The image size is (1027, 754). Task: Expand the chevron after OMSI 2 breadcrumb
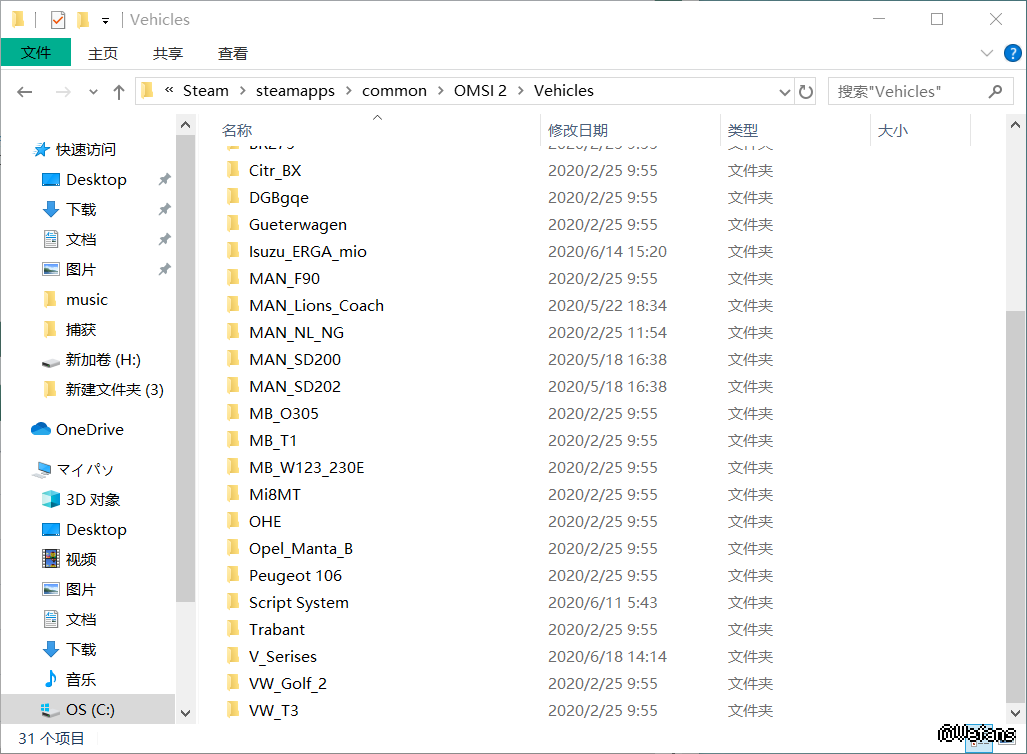521,91
